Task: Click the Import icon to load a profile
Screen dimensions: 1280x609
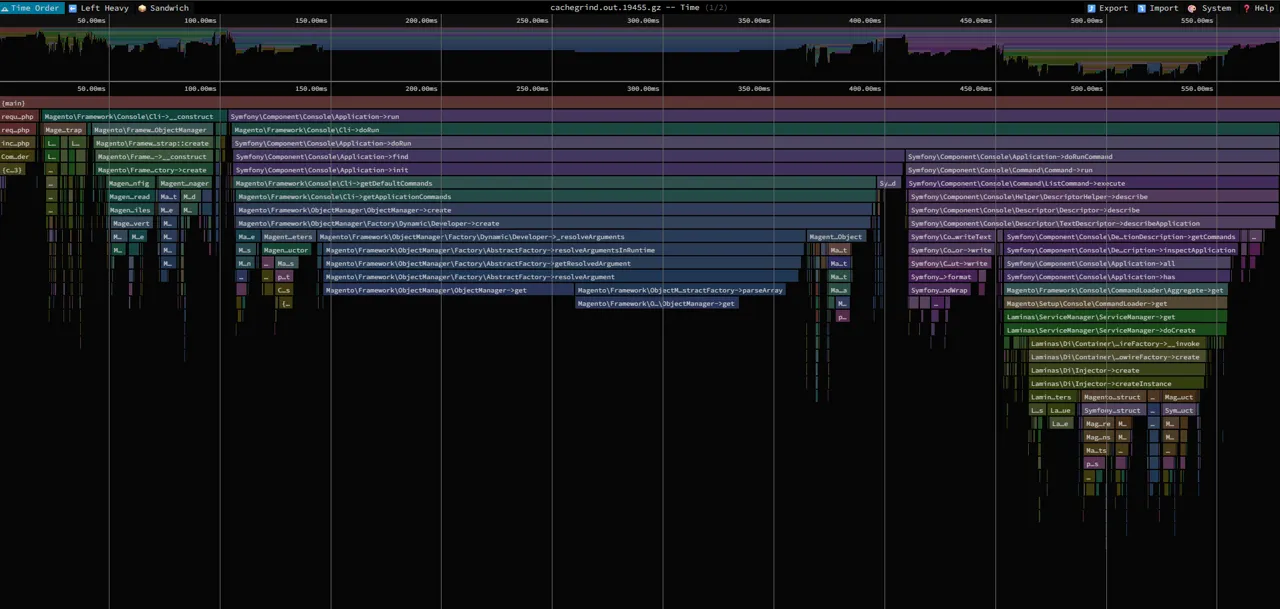Action: 1157,8
